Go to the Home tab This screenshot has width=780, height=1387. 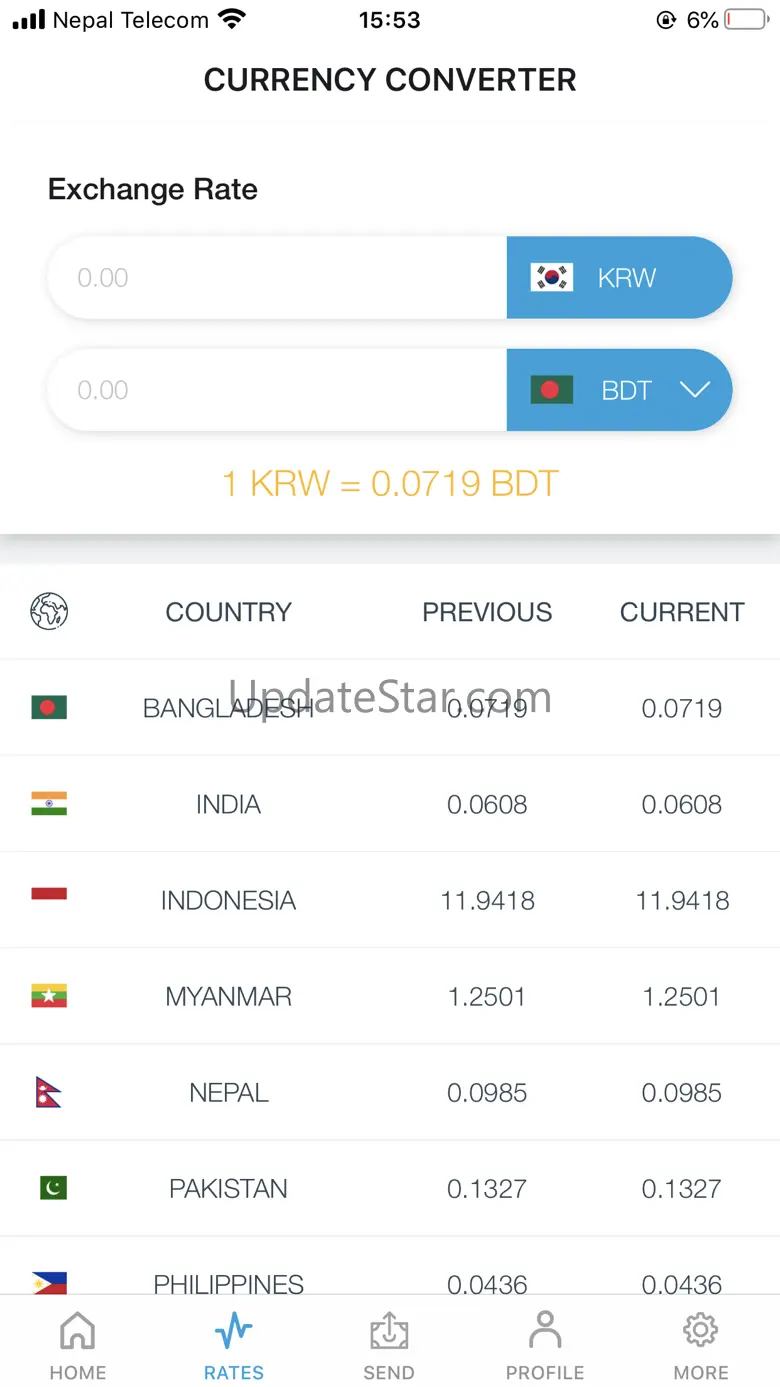[78, 1345]
